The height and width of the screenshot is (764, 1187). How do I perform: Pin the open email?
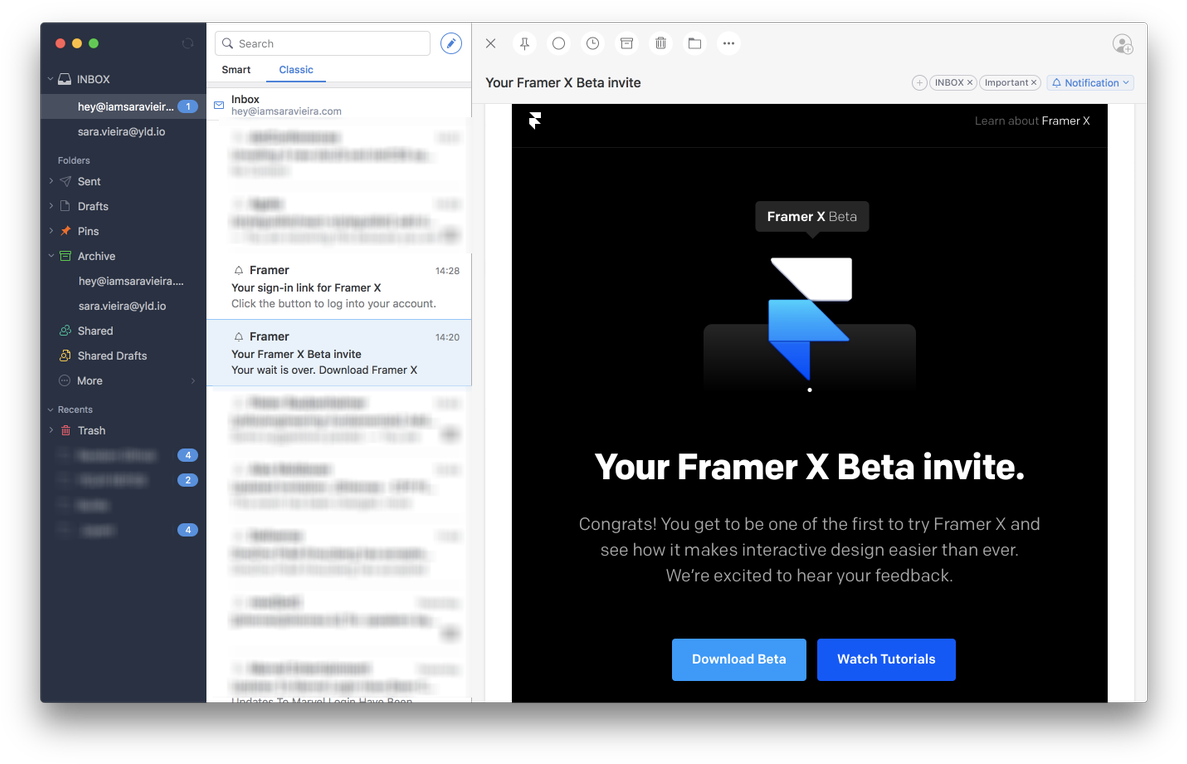coord(524,44)
